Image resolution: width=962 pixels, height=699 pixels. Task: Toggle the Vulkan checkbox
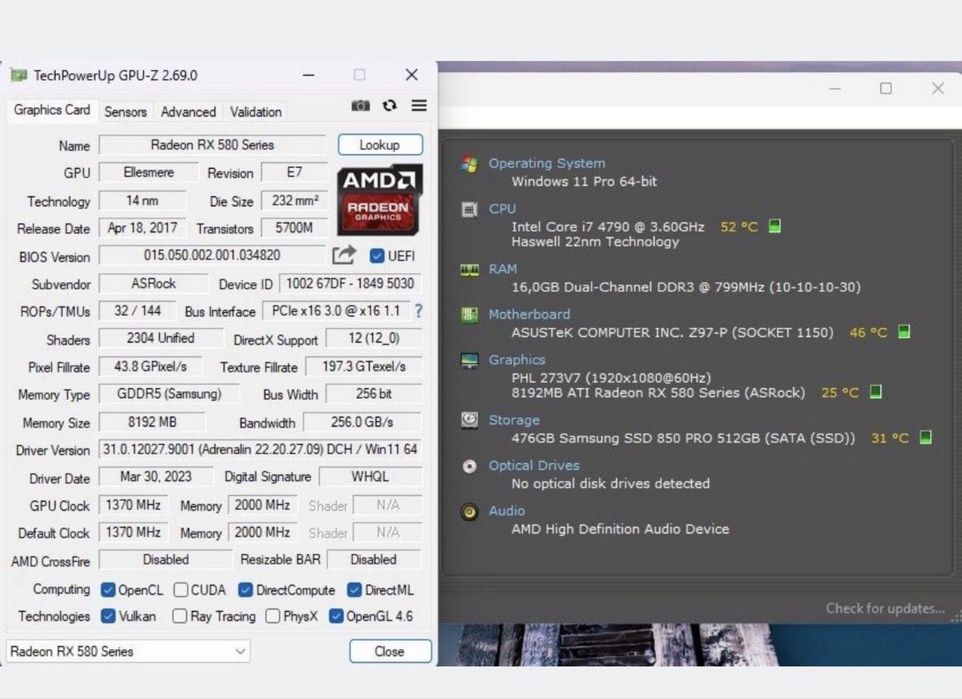tap(108, 616)
